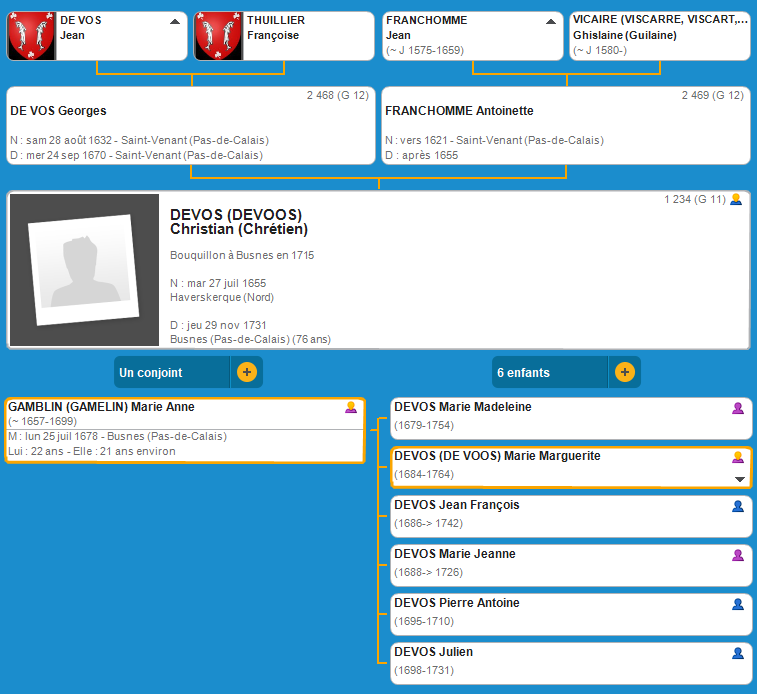Expand ancestors arrow on FRANCHOMME Jean card
This screenshot has height=694, width=757.
551,21
